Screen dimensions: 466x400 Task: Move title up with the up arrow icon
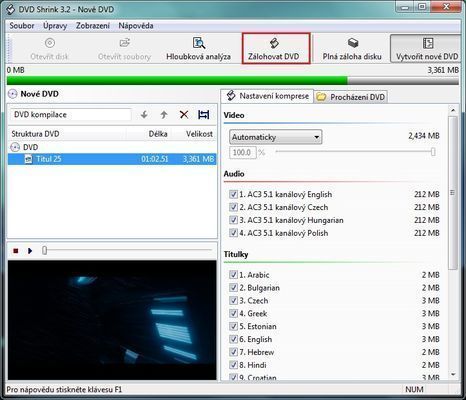point(163,115)
